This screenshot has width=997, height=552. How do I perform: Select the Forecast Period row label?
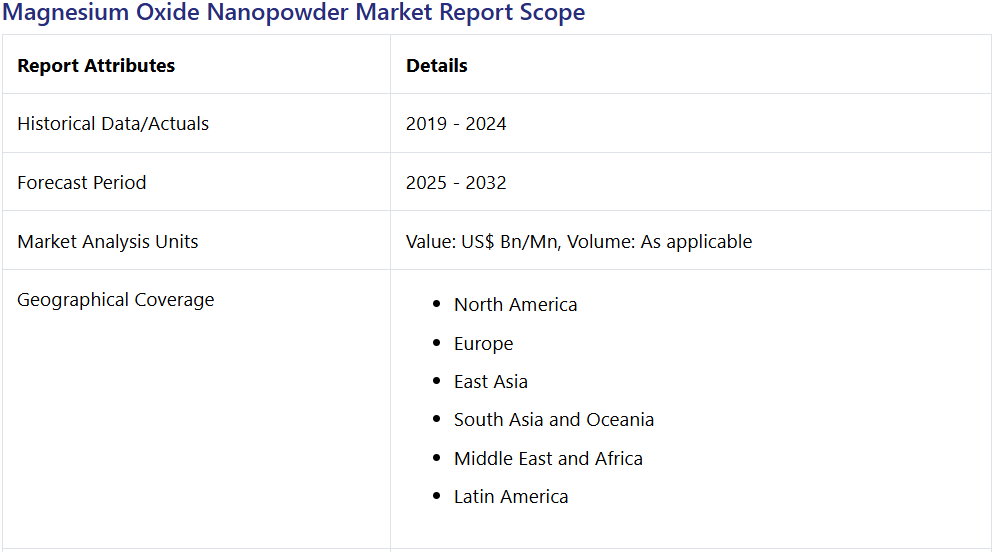click(82, 183)
